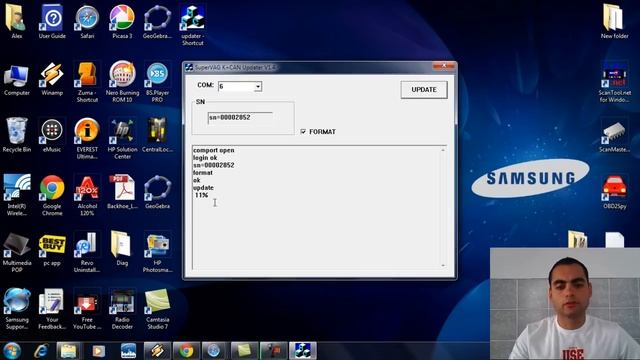640x360 pixels.
Task: Close the SuperVAG K+CAN Updater window
Action: pos(444,66)
